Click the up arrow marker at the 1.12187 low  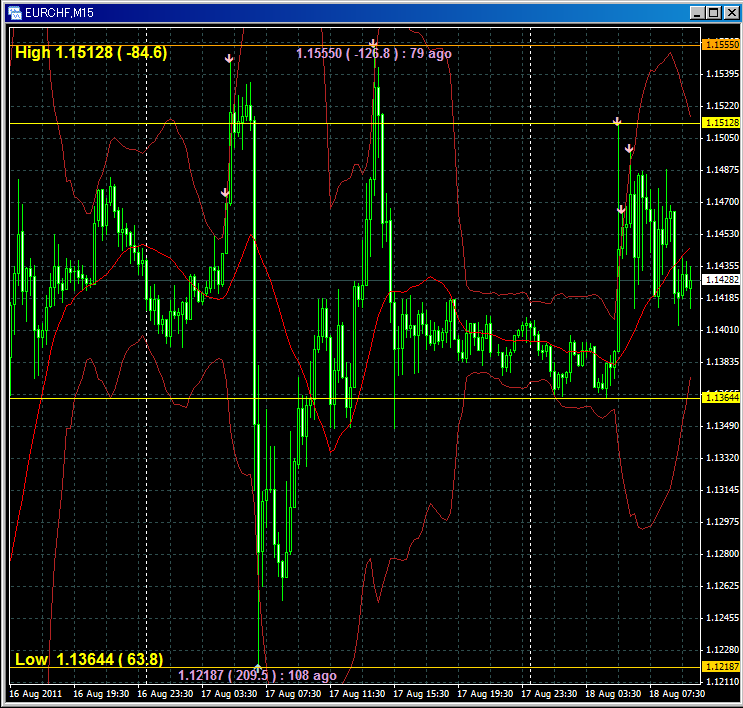[x=258, y=667]
